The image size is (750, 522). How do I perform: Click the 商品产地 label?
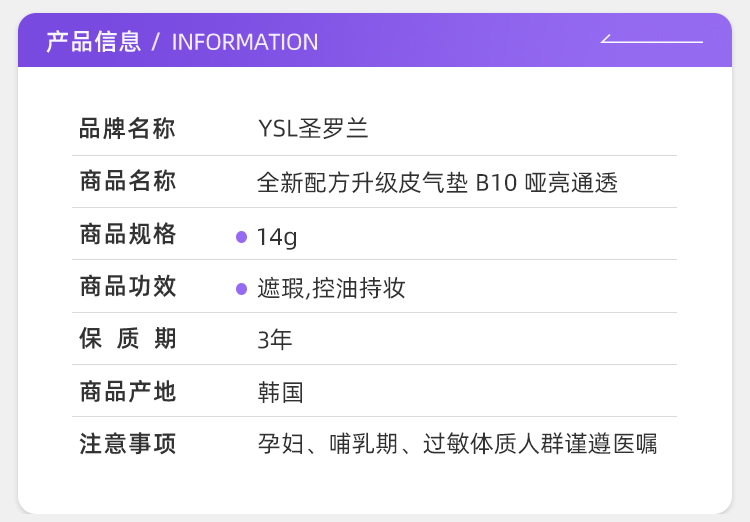click(x=128, y=391)
